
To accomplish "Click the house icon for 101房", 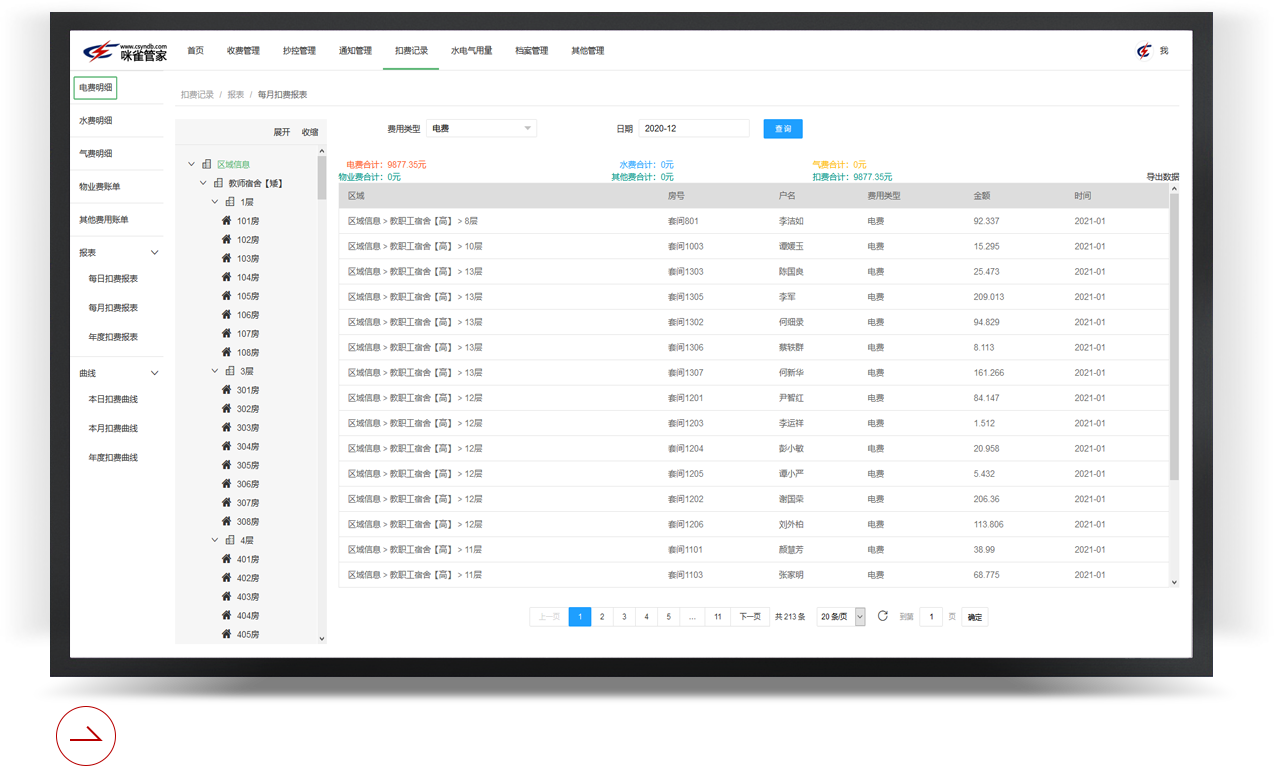I will pos(226,221).
